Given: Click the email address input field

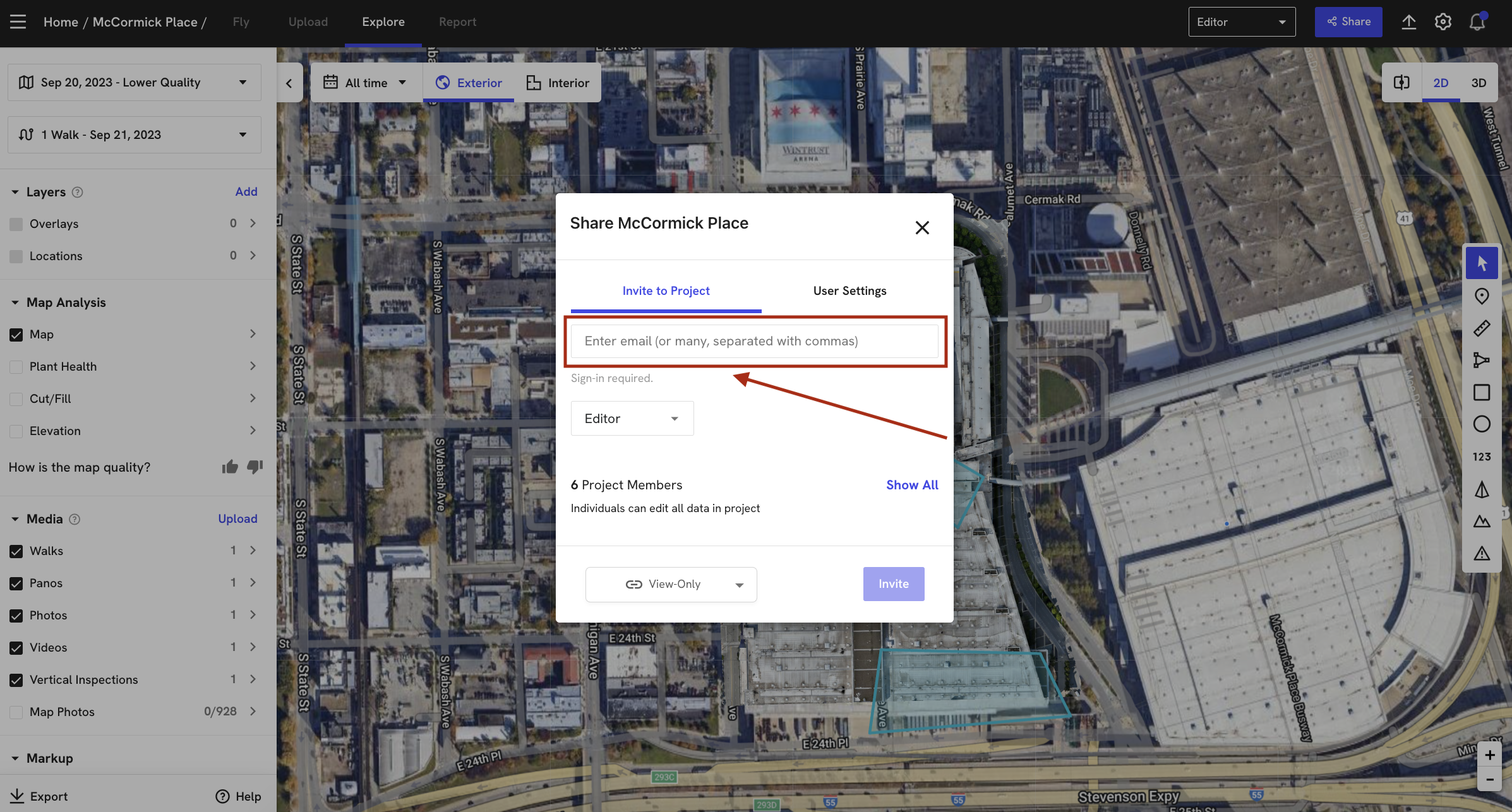Looking at the screenshot, I should click(755, 342).
